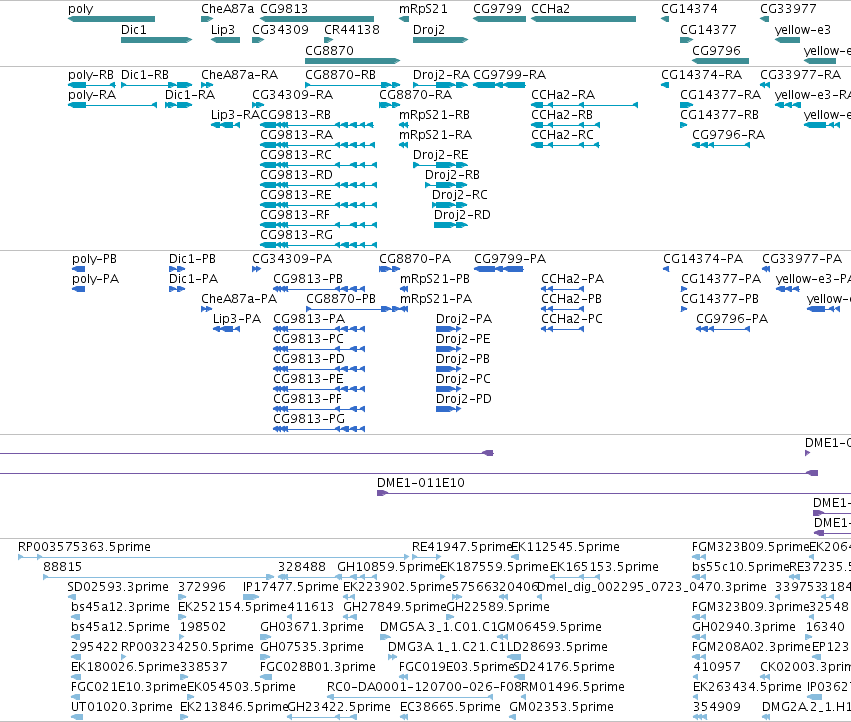Select transcript mRpS21-RB
The height and width of the screenshot is (722, 851).
pos(404,125)
